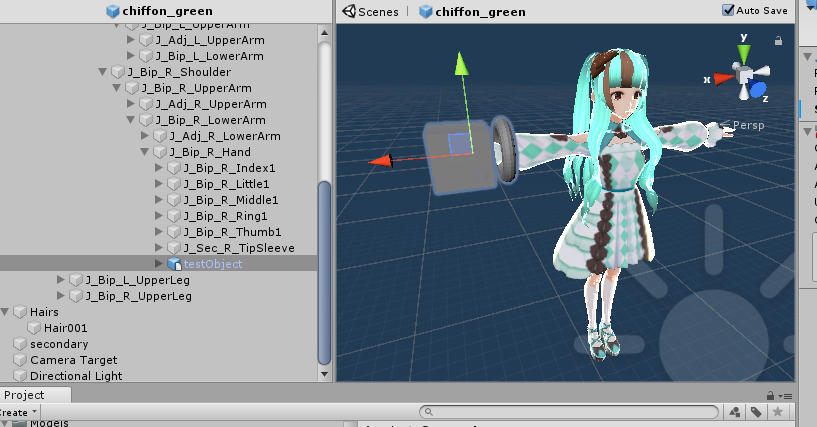Image resolution: width=817 pixels, height=427 pixels.
Task: Expand J_Bip_R_Middle1 arrow
Action: pos(159,199)
